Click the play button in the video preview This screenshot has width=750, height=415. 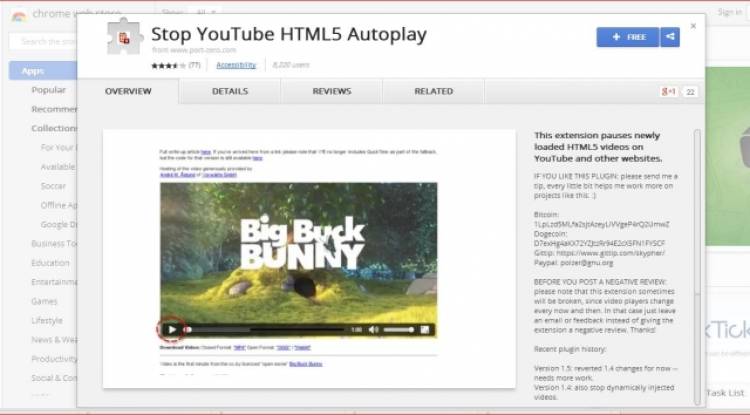(172, 329)
